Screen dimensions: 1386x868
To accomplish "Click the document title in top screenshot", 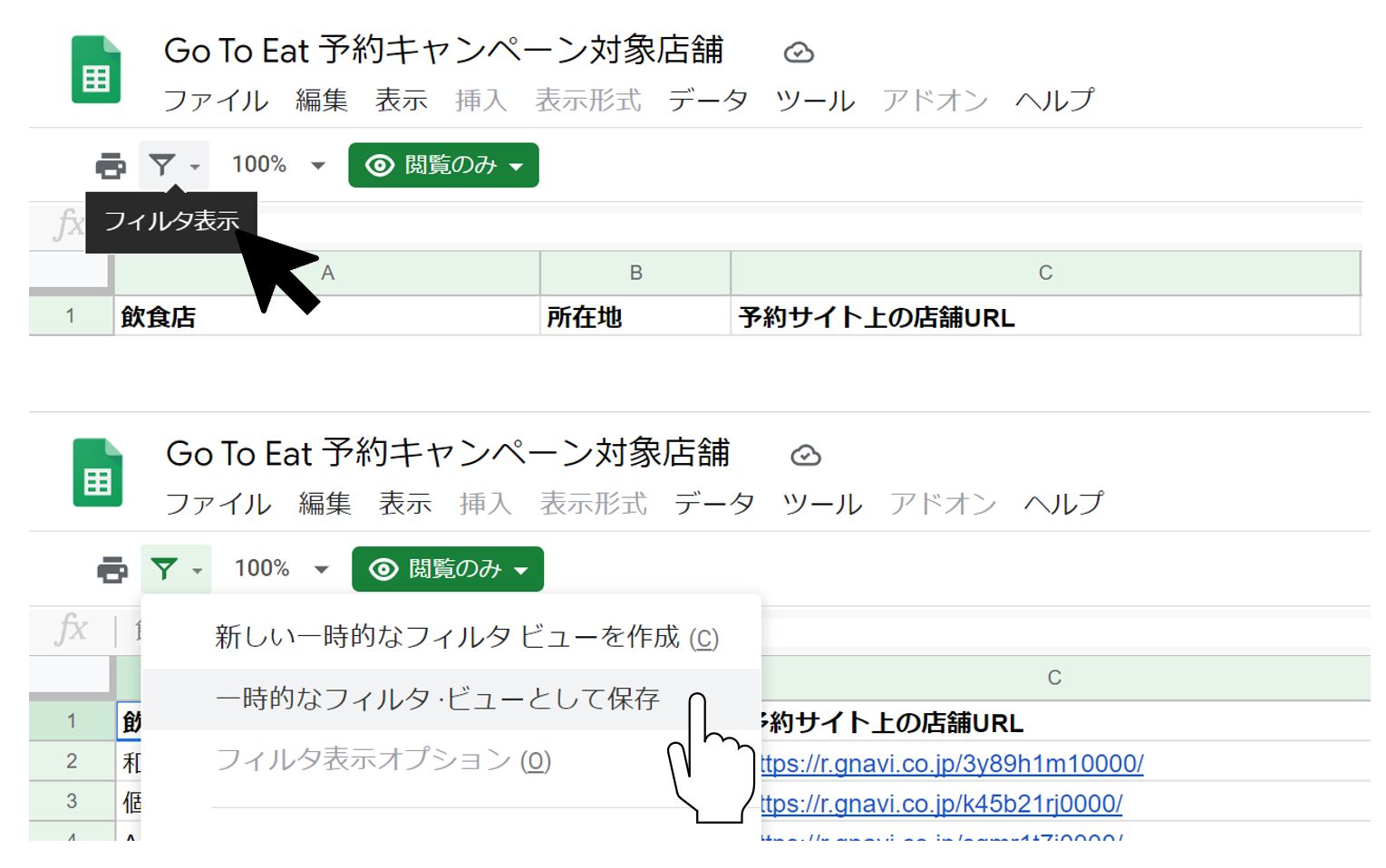I will pos(443,50).
